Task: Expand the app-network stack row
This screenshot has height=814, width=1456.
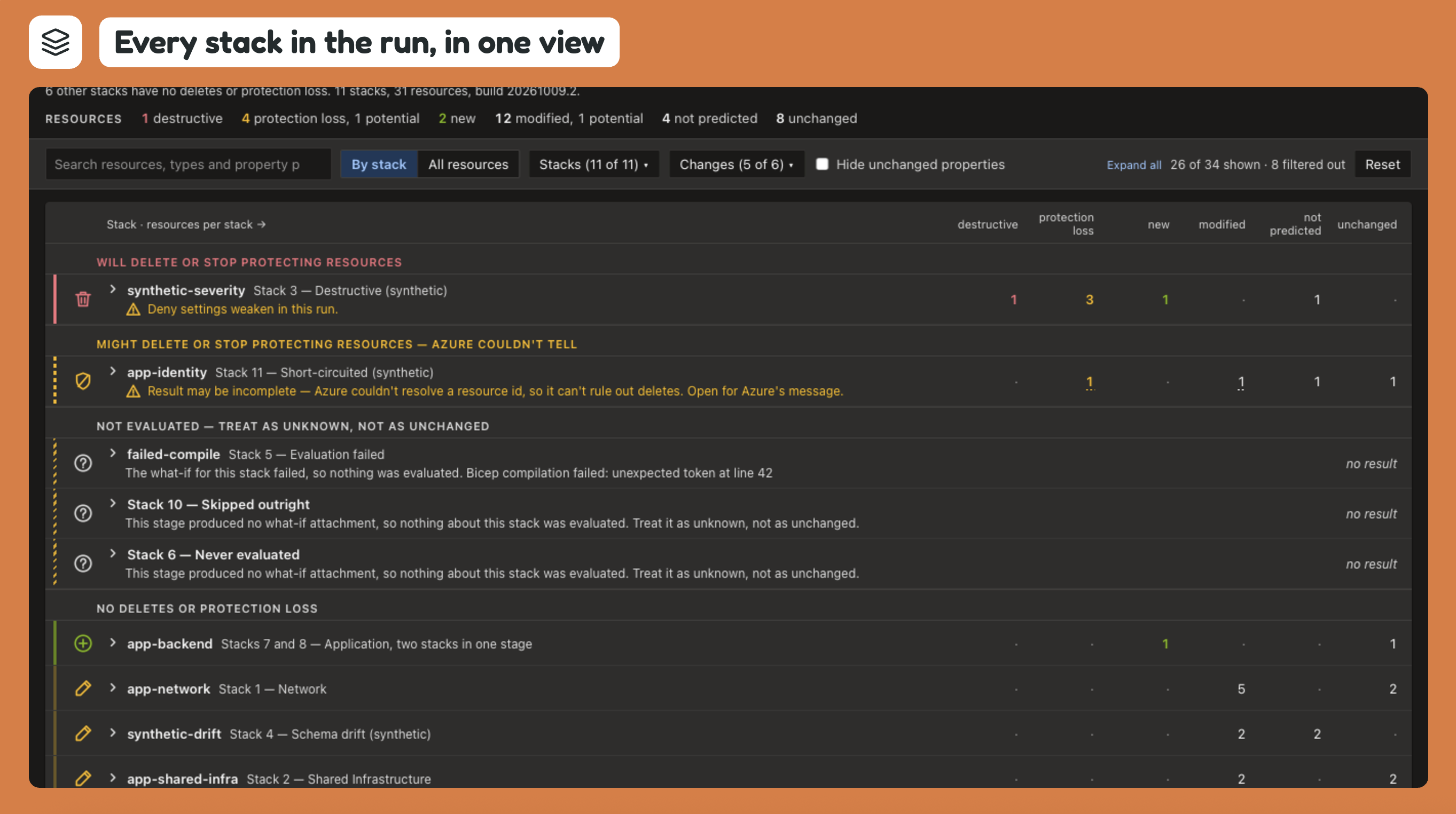Action: 113,688
